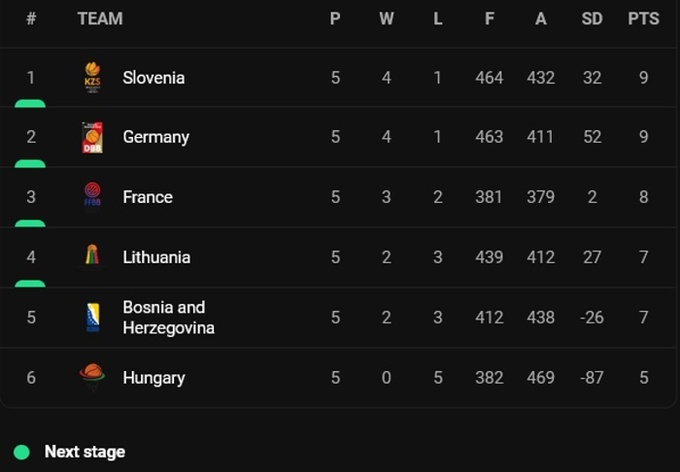Image resolution: width=680 pixels, height=472 pixels.
Task: Click the green indicator under rank 1
Action: coord(30,103)
